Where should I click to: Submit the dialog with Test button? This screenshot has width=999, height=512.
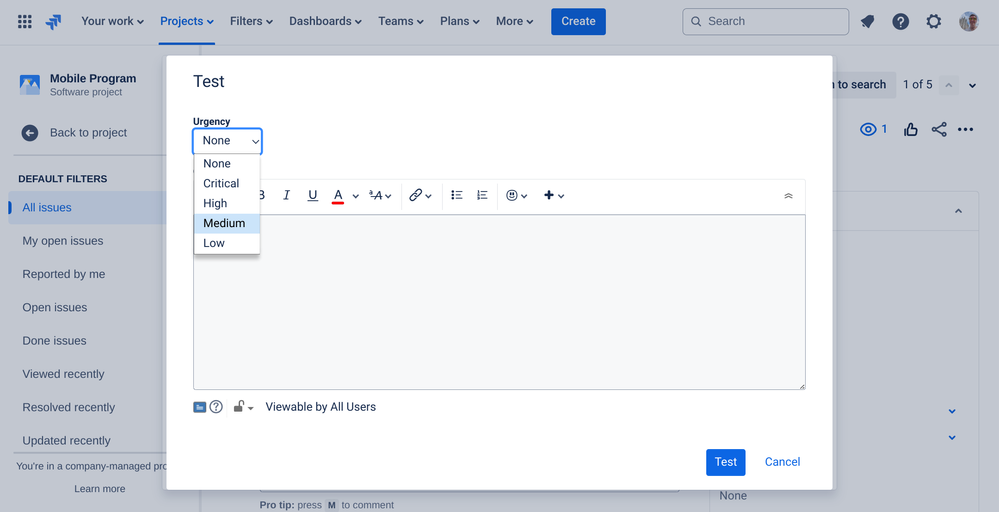click(x=726, y=462)
